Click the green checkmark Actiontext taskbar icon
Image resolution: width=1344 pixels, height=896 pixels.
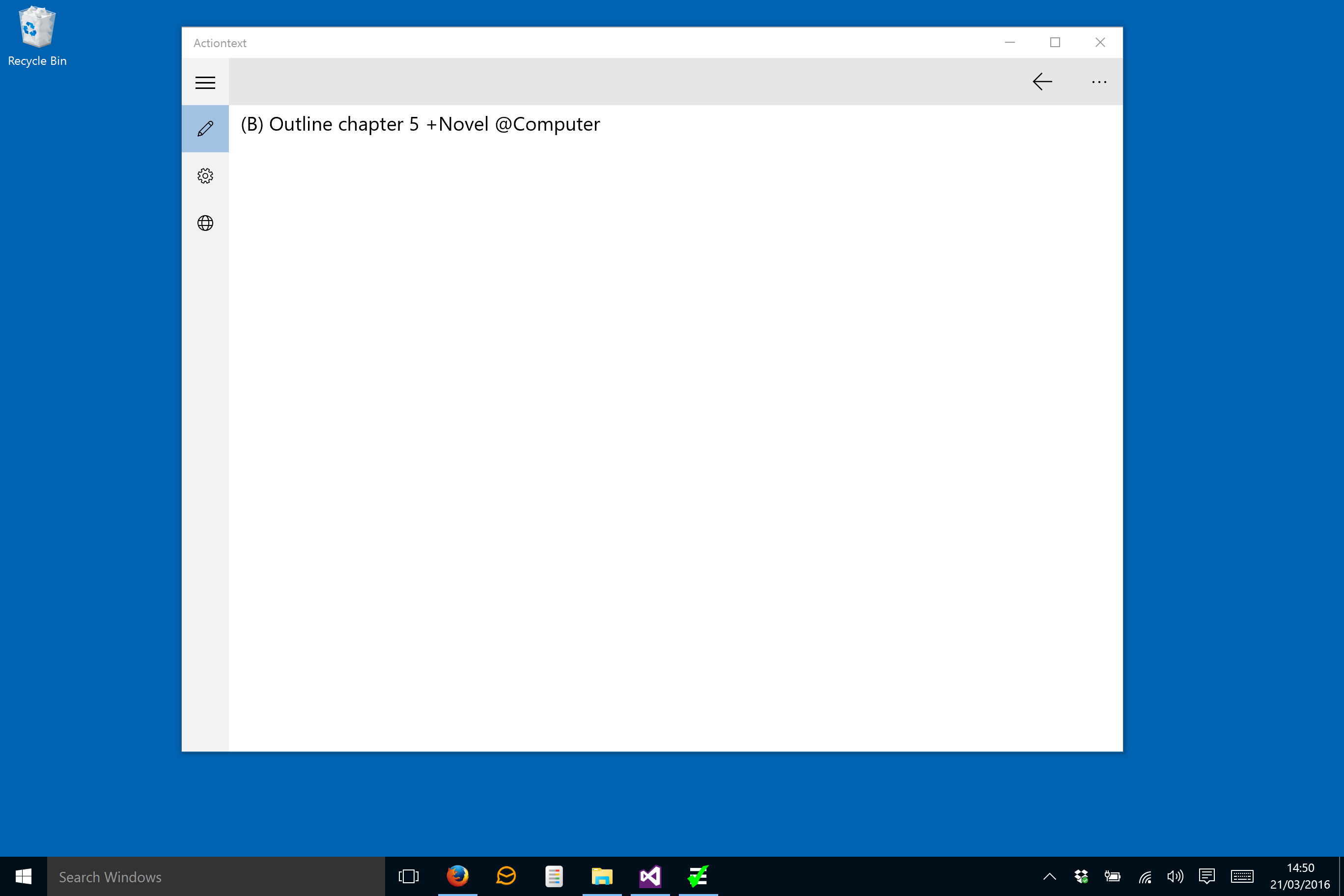pos(698,876)
